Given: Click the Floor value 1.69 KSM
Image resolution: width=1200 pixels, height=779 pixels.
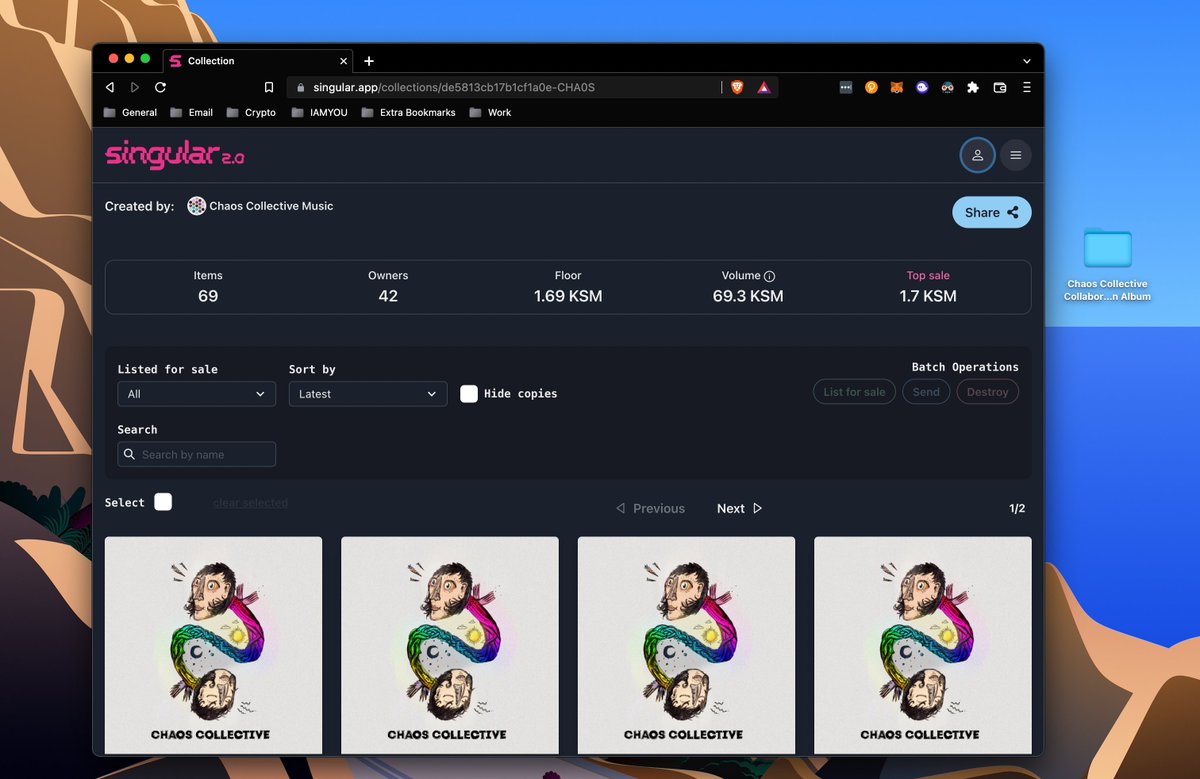Looking at the screenshot, I should (568, 296).
